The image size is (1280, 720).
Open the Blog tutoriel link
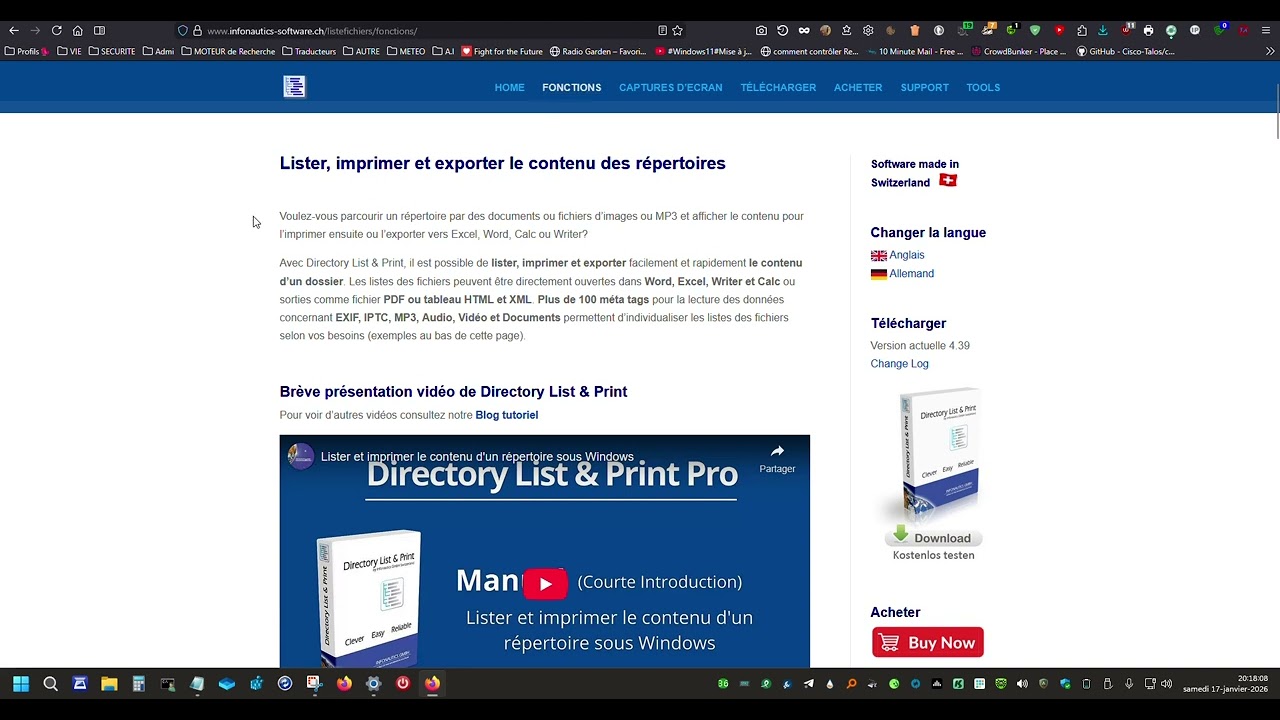click(x=506, y=415)
